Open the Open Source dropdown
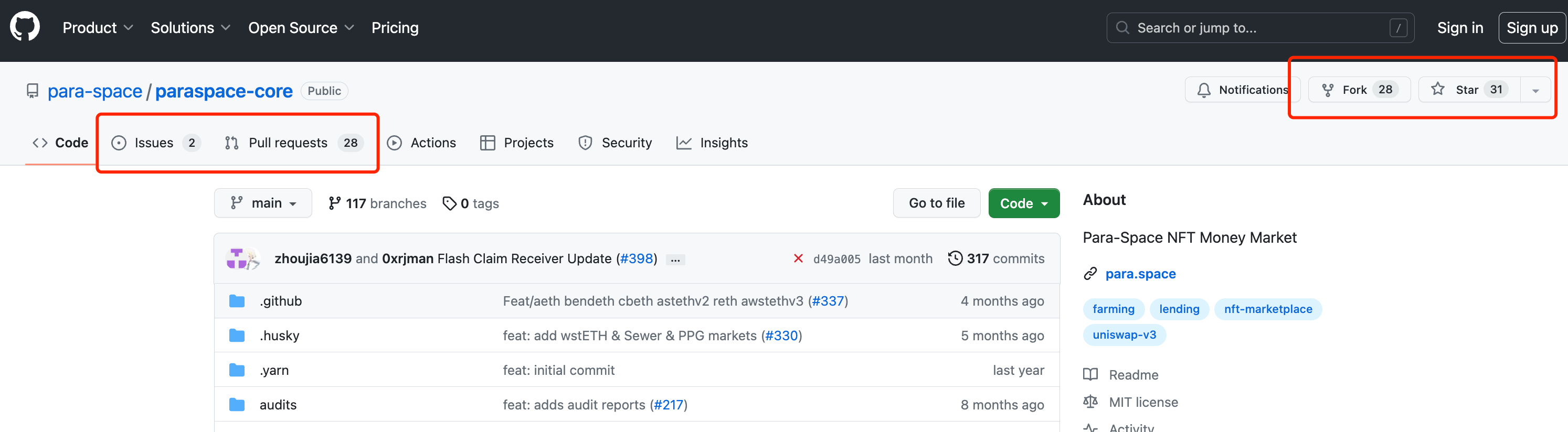The width and height of the screenshot is (1568, 432). pos(301,28)
